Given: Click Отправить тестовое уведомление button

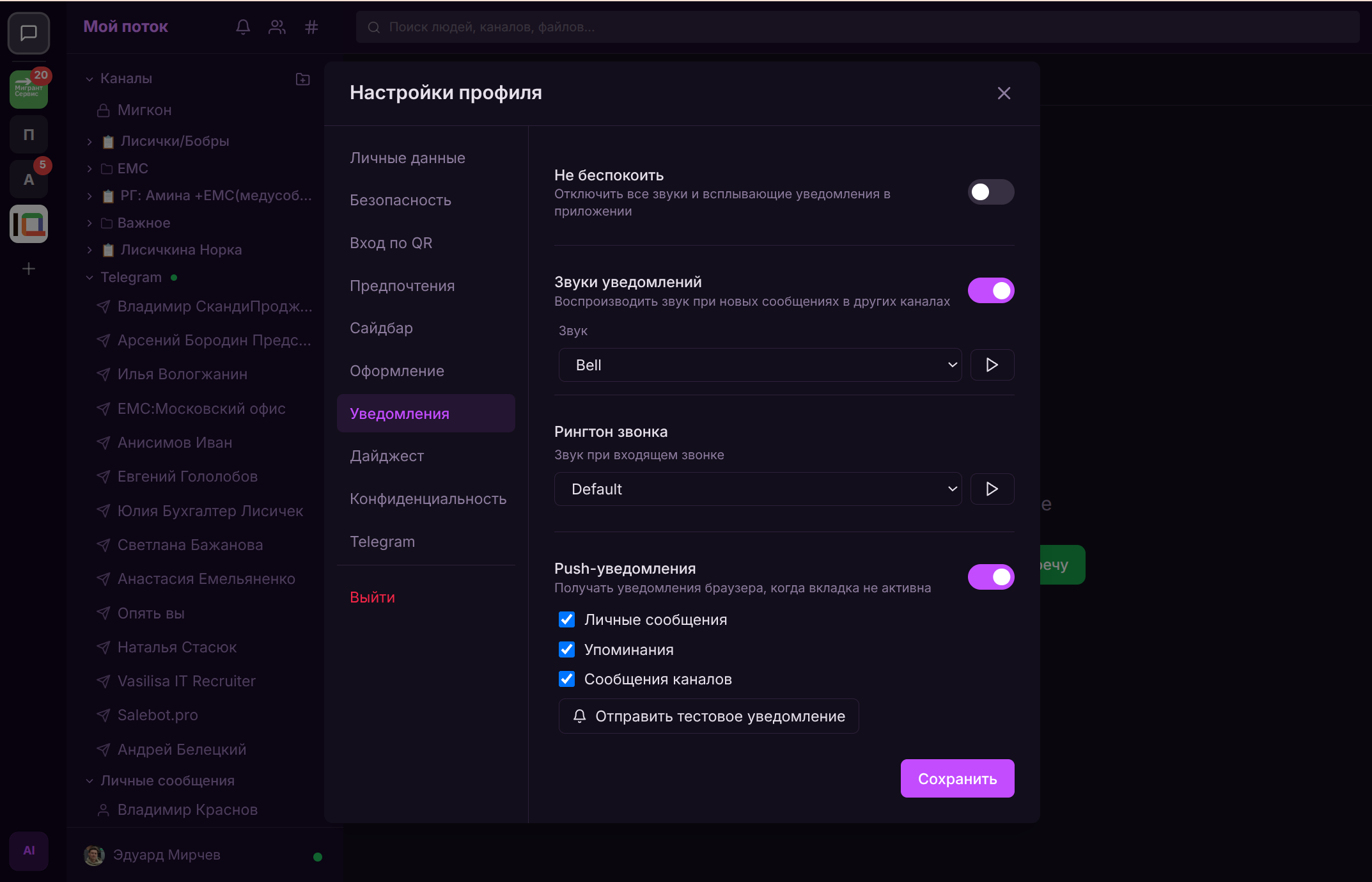Looking at the screenshot, I should [708, 716].
